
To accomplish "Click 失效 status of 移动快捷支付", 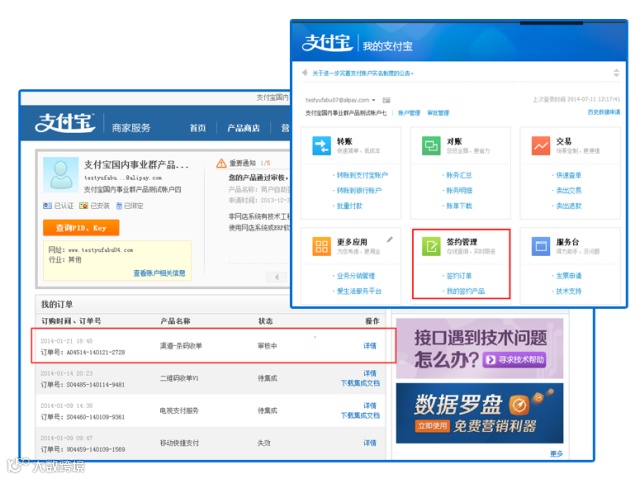I will click(264, 443).
